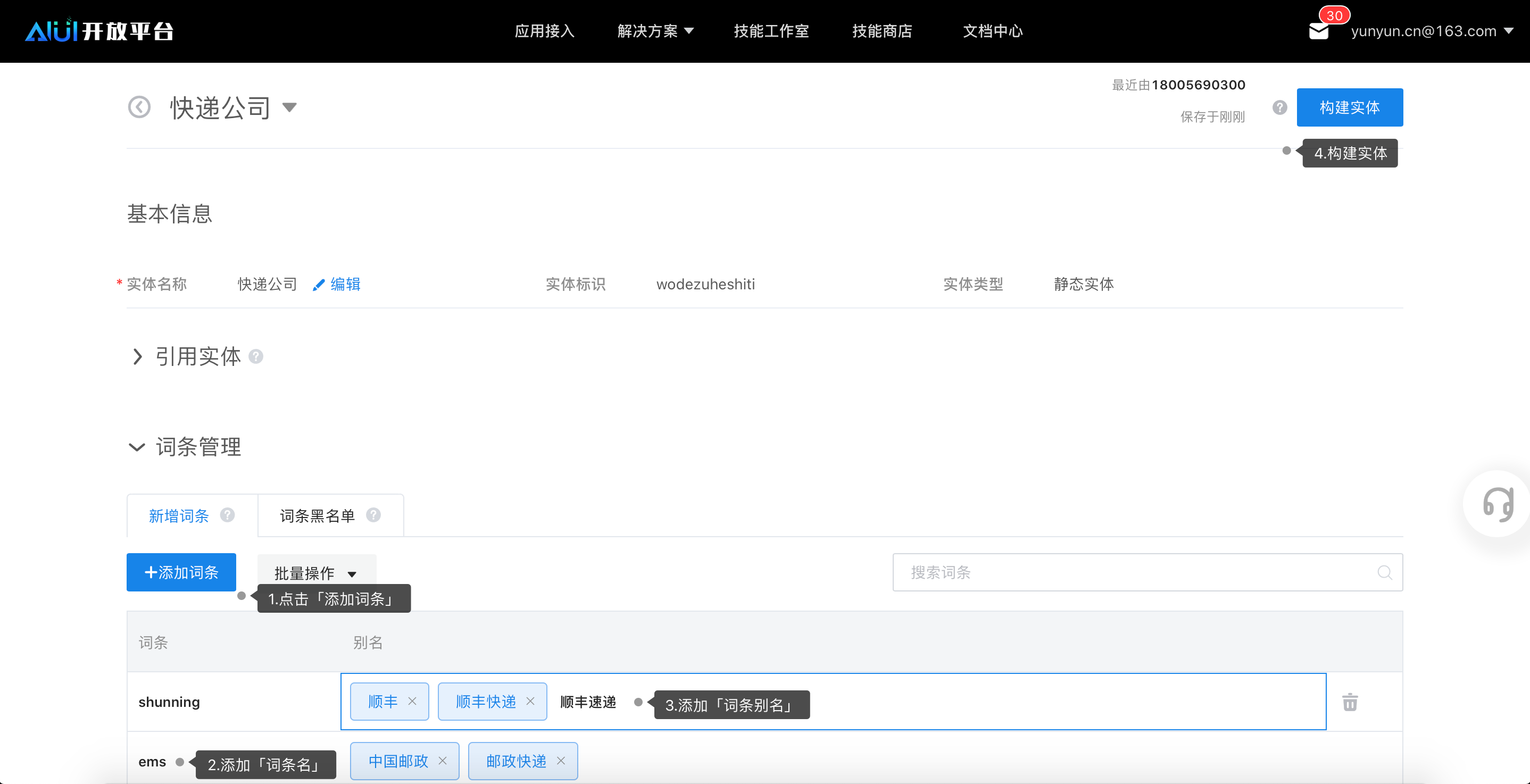
Task: Go to 应用接入 in top navigation
Action: coord(545,31)
